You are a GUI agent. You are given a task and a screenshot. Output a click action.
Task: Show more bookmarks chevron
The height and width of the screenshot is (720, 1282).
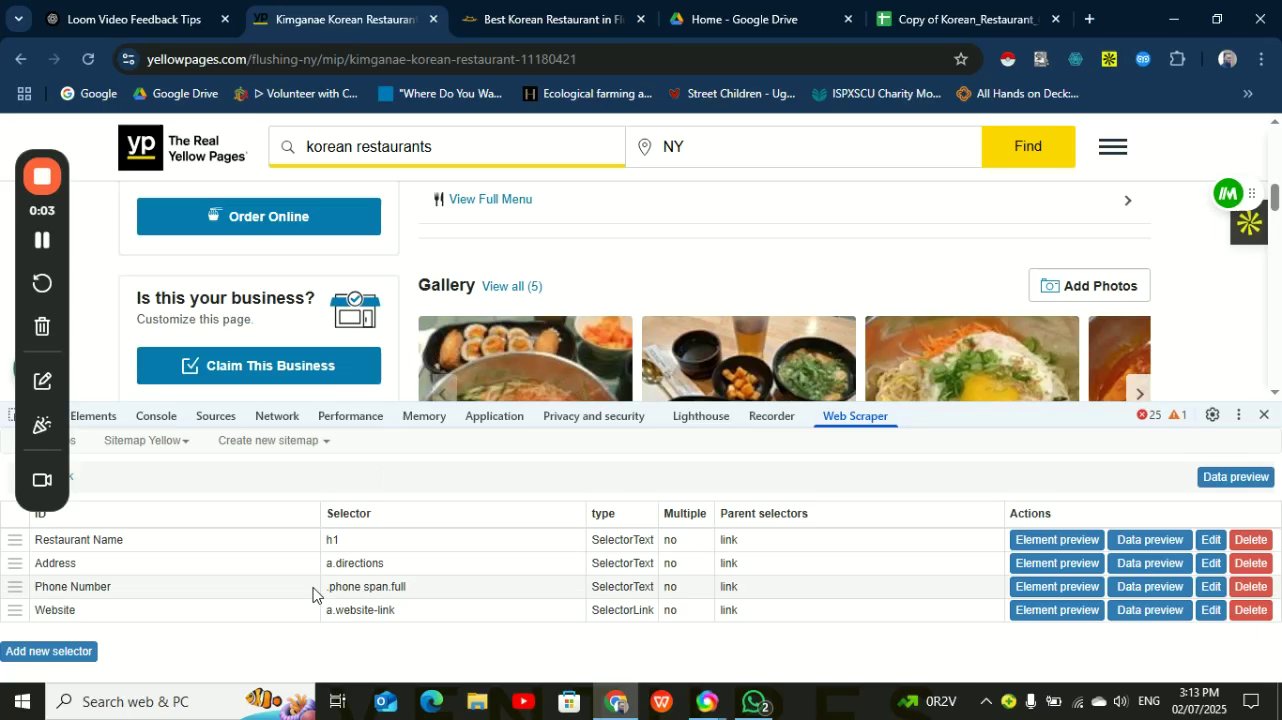(1248, 94)
